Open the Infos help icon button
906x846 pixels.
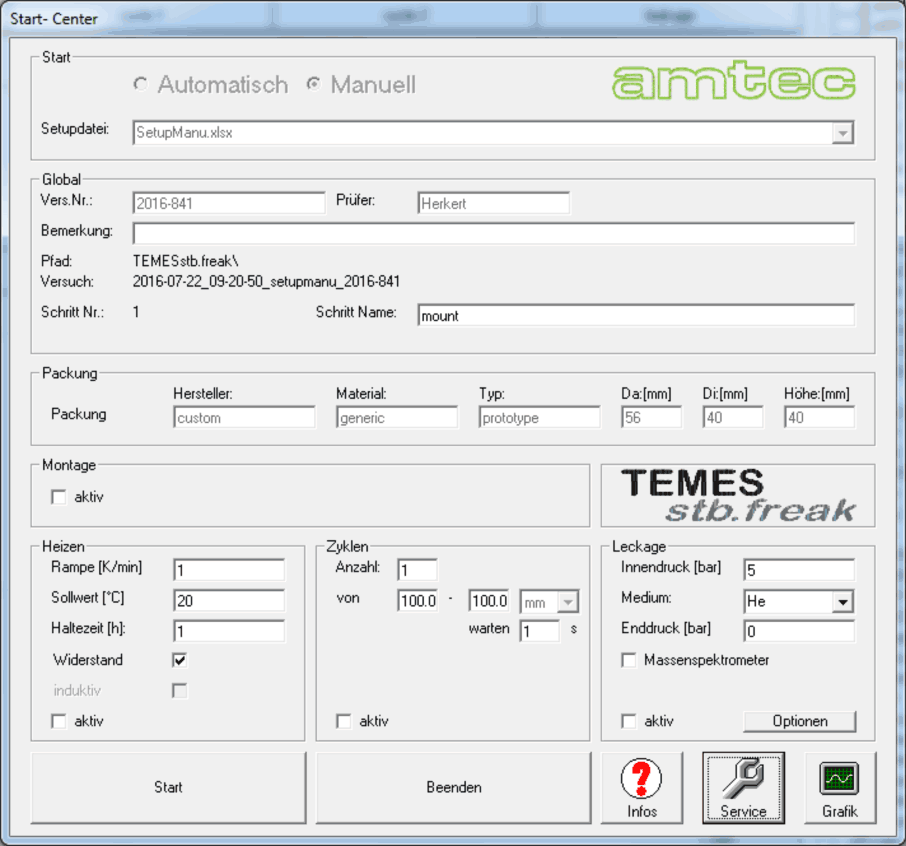(641, 788)
